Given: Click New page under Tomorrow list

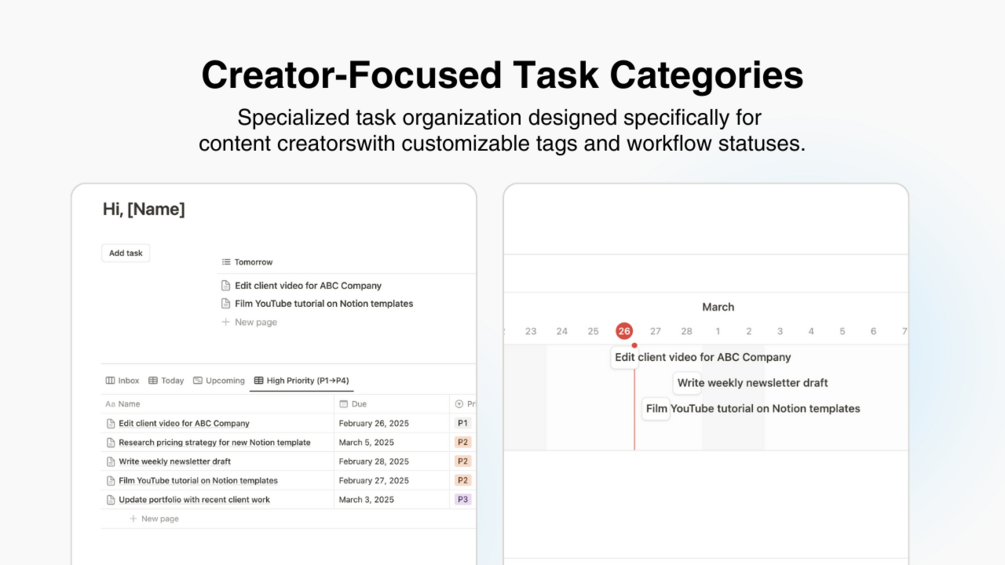Looking at the screenshot, I should click(256, 322).
